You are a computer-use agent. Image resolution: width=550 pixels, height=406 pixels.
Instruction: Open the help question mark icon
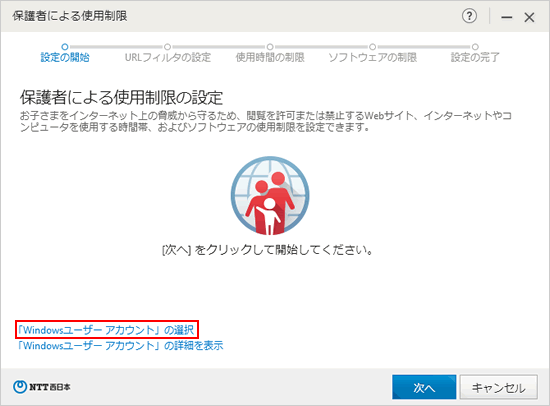469,16
